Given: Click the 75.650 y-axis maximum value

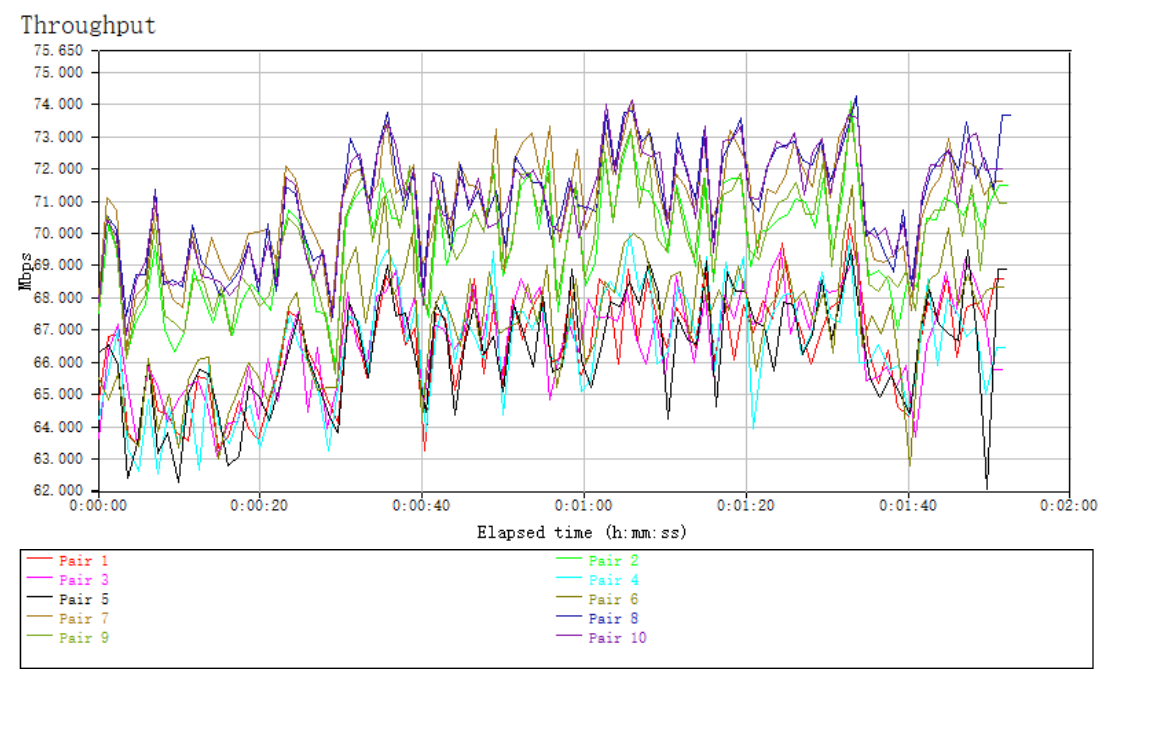Looking at the screenshot, I should (x=58, y=51).
